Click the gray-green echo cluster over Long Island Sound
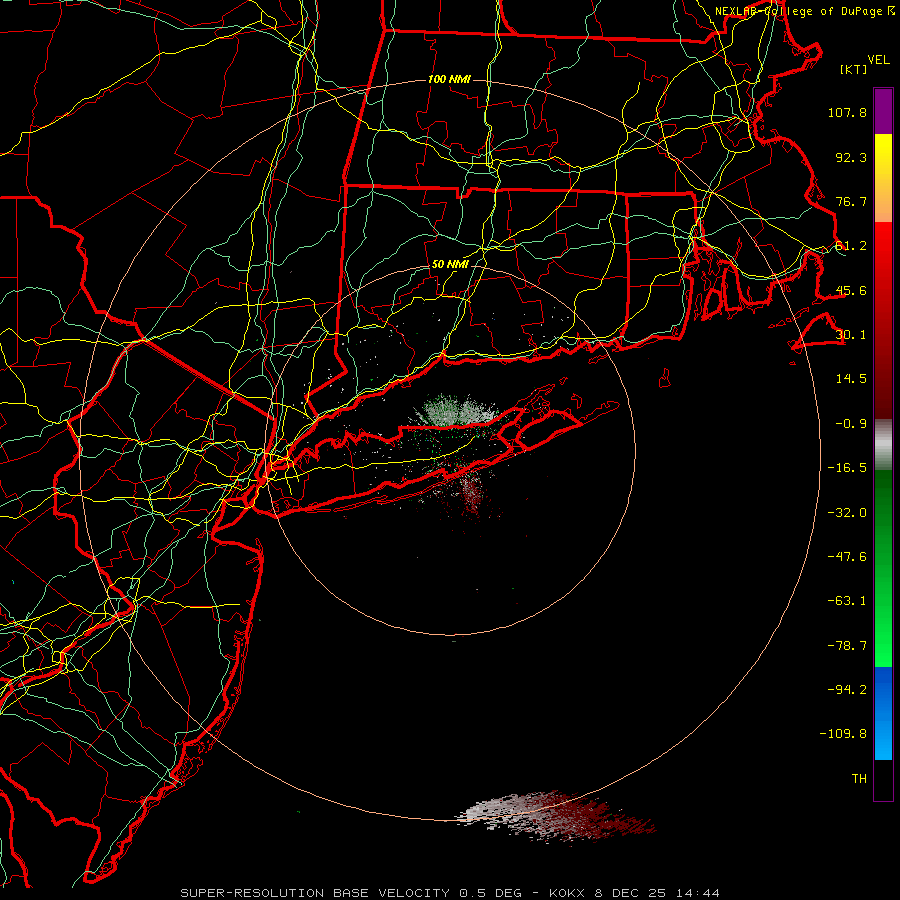 click(459, 410)
